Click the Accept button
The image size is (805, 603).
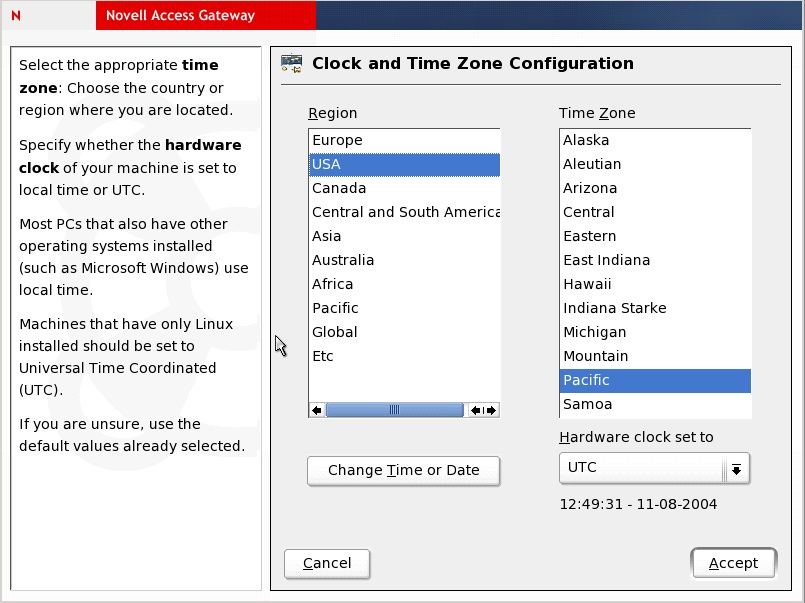tap(733, 563)
